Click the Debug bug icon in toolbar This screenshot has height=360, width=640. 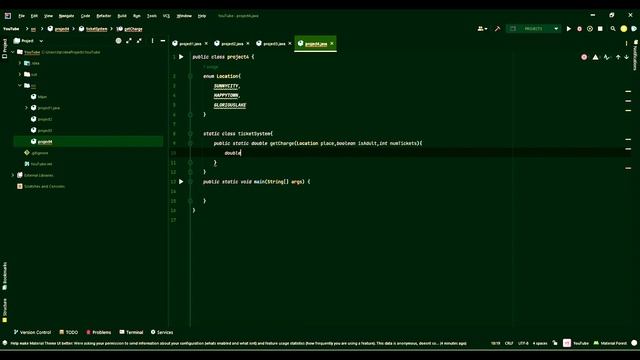point(579,29)
